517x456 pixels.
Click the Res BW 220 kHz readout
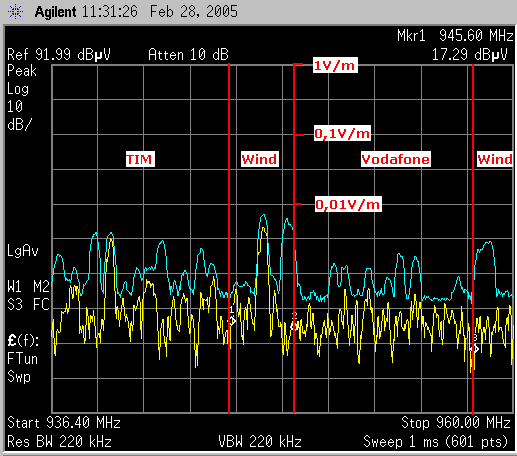pos(59,442)
